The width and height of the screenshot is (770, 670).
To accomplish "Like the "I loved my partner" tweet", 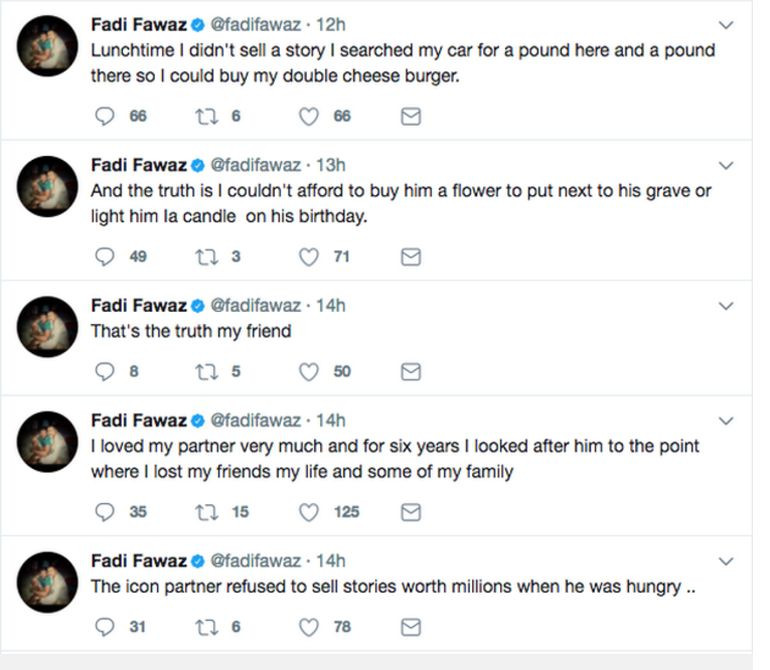I will pos(310,512).
